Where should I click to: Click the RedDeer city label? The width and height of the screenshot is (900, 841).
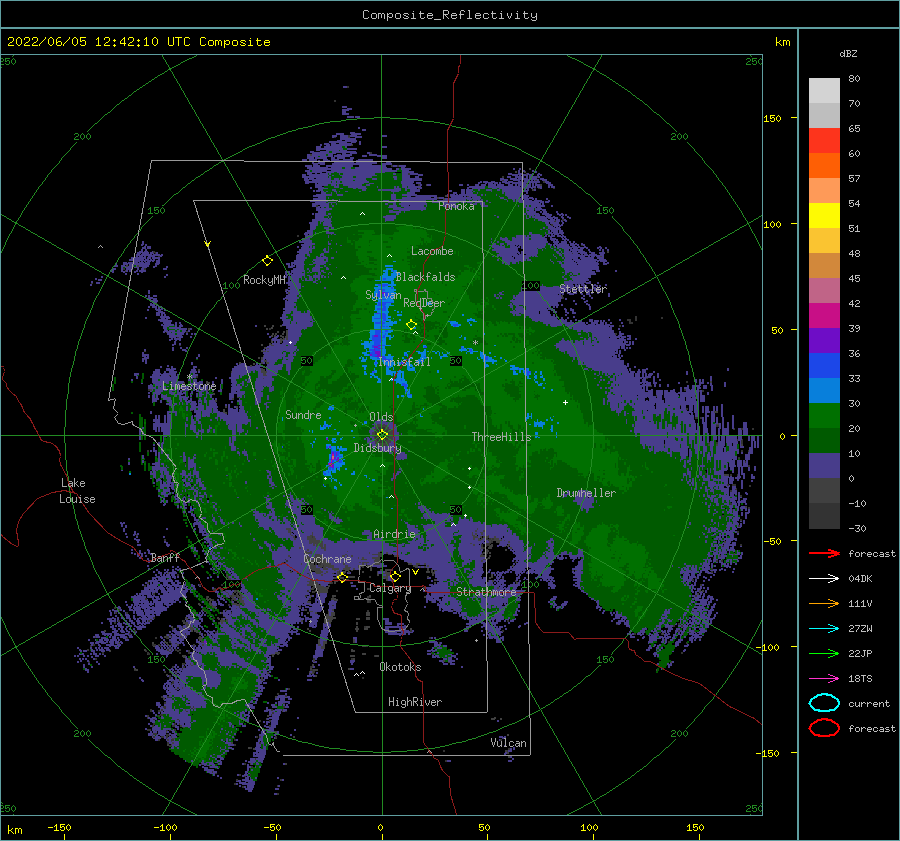tap(424, 303)
